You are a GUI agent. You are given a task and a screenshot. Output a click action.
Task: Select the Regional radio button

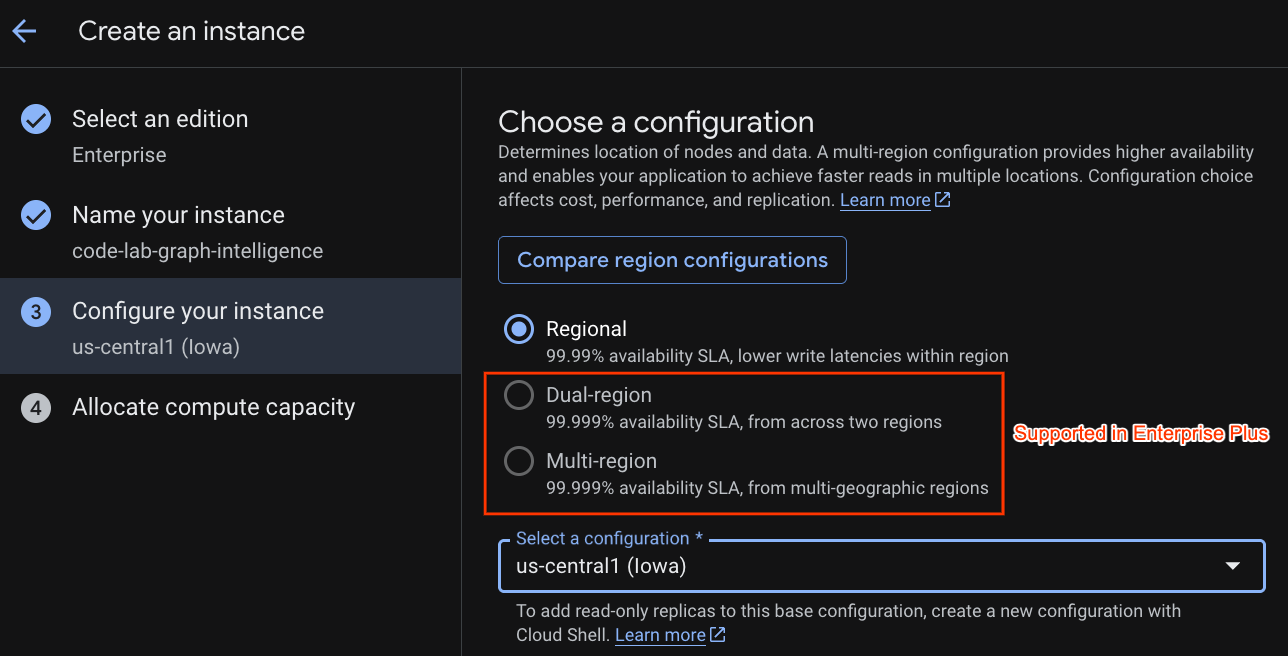[519, 329]
